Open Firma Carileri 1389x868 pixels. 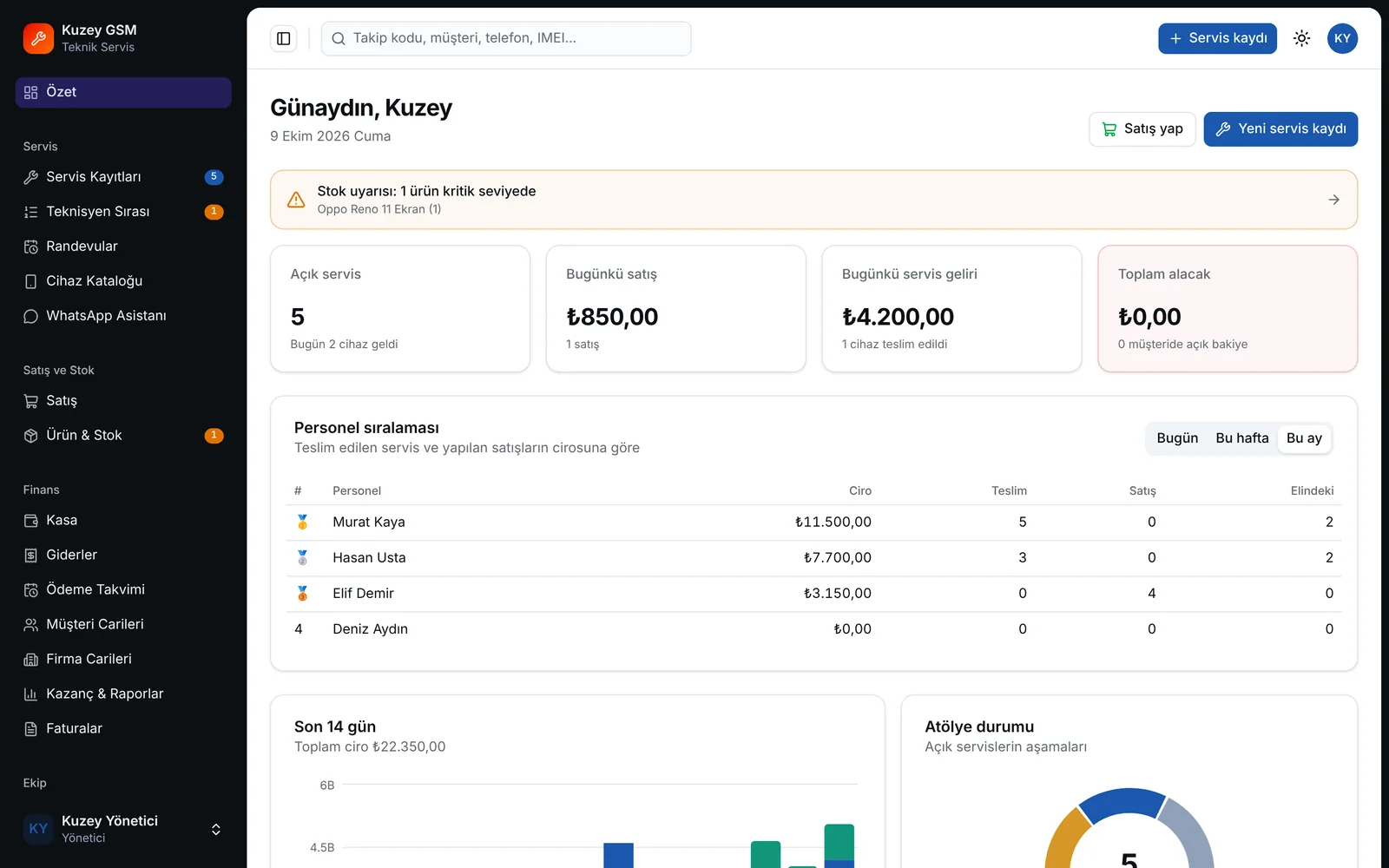pyautogui.click(x=123, y=660)
